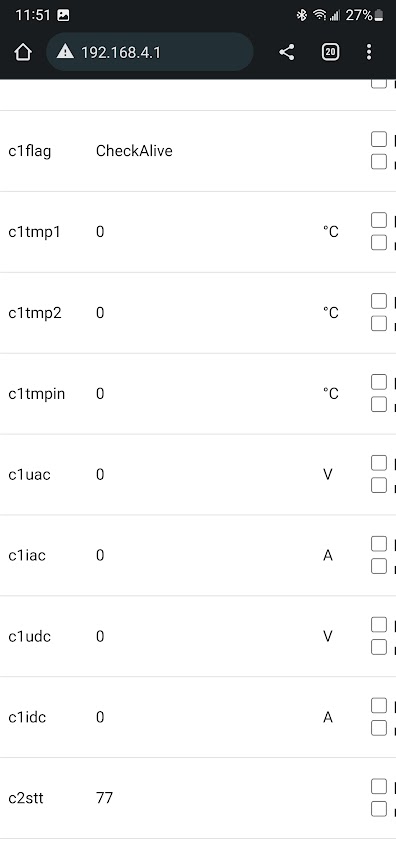Tick the upper checkbox for c1uac
Image resolution: width=396 pixels, height=849 pixels.
(x=379, y=462)
